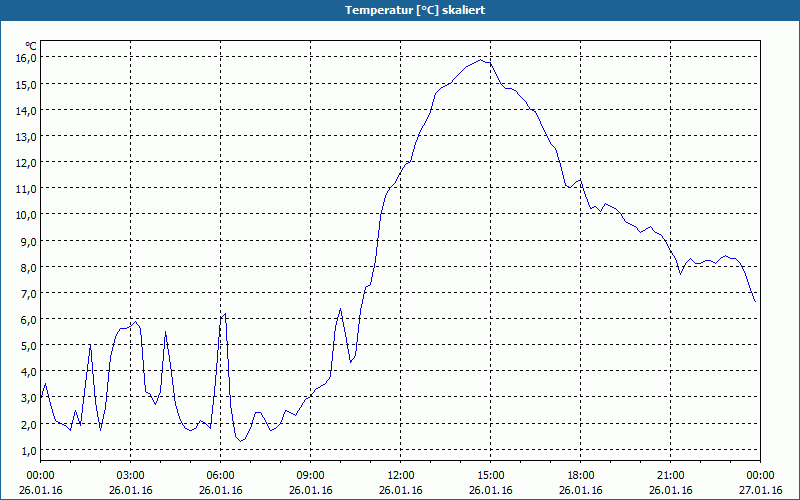Image resolution: width=800 pixels, height=500 pixels.
Task: Click the 9,0 y-axis label
Action: coord(29,241)
